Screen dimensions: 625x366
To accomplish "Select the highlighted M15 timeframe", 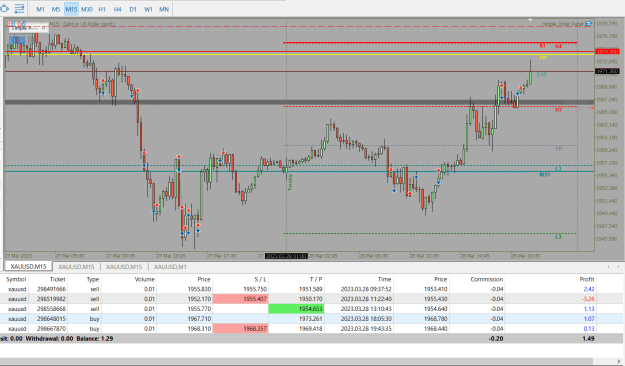I will (71, 9).
